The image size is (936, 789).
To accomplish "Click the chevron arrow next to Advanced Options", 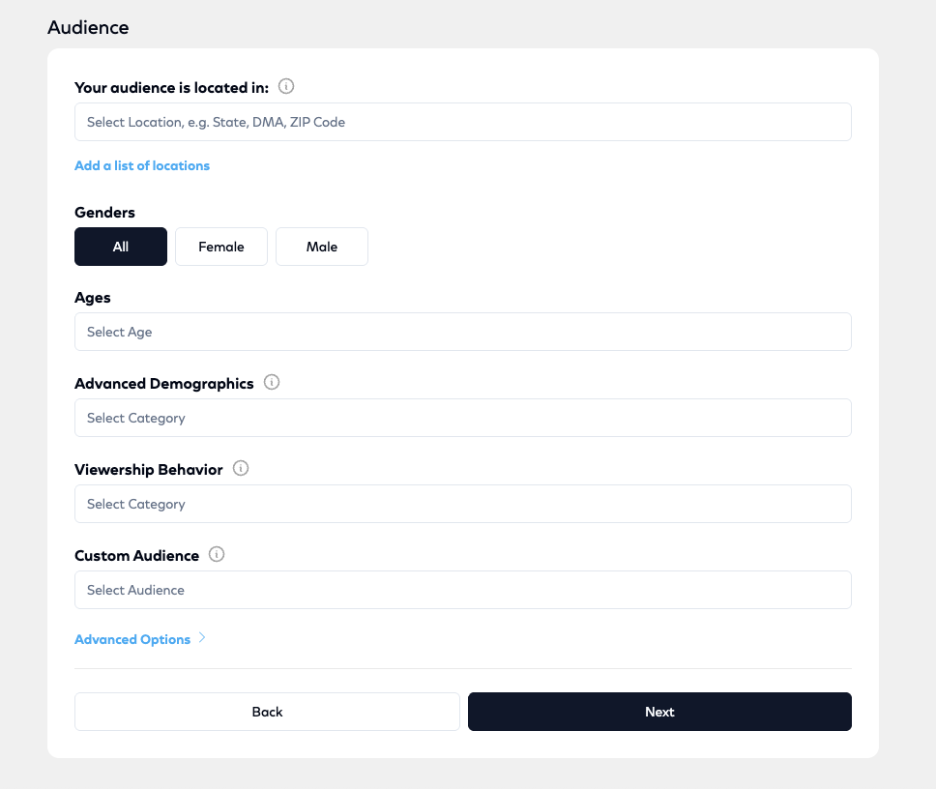I will (202, 639).
